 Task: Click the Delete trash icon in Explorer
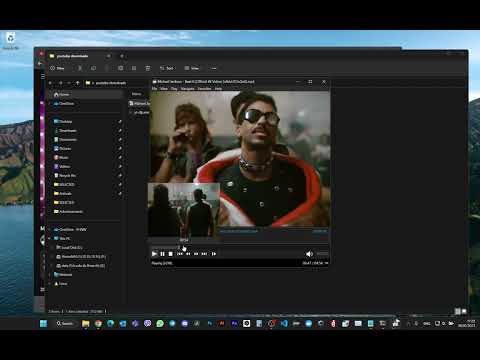pyautogui.click(x=148, y=68)
